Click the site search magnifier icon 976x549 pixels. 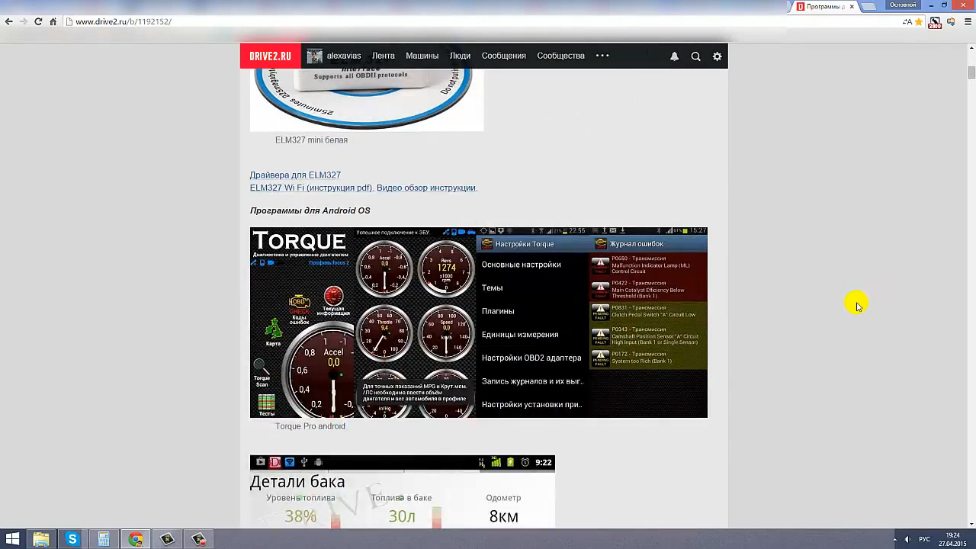click(696, 57)
